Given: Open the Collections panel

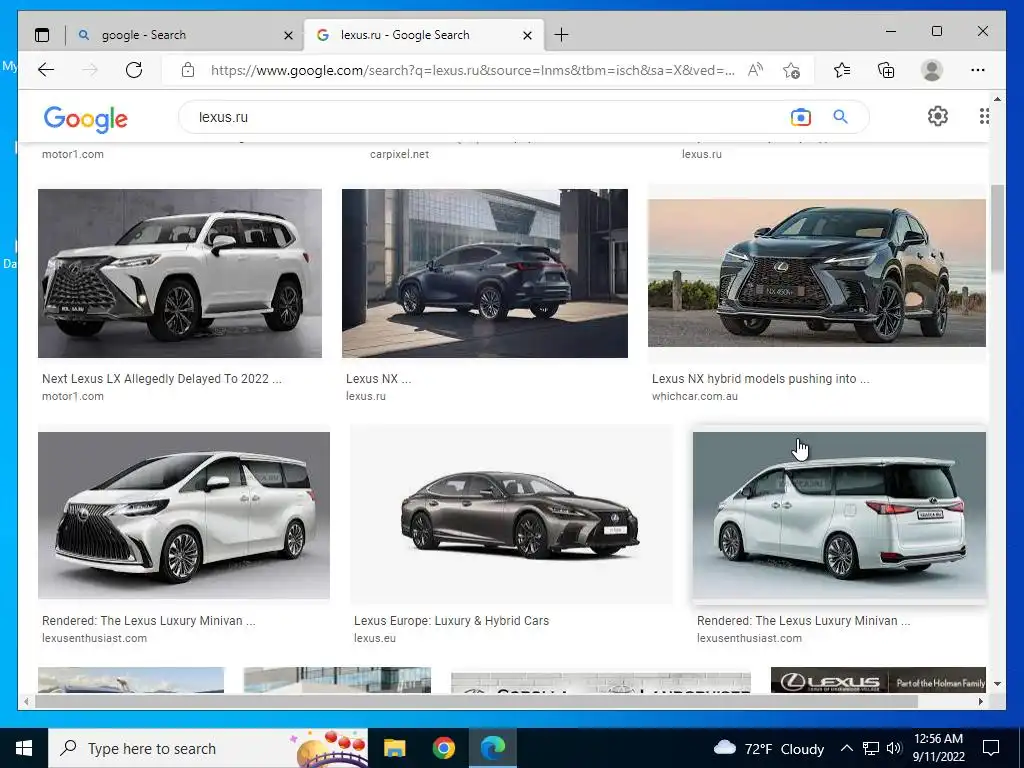Looking at the screenshot, I should [x=886, y=70].
